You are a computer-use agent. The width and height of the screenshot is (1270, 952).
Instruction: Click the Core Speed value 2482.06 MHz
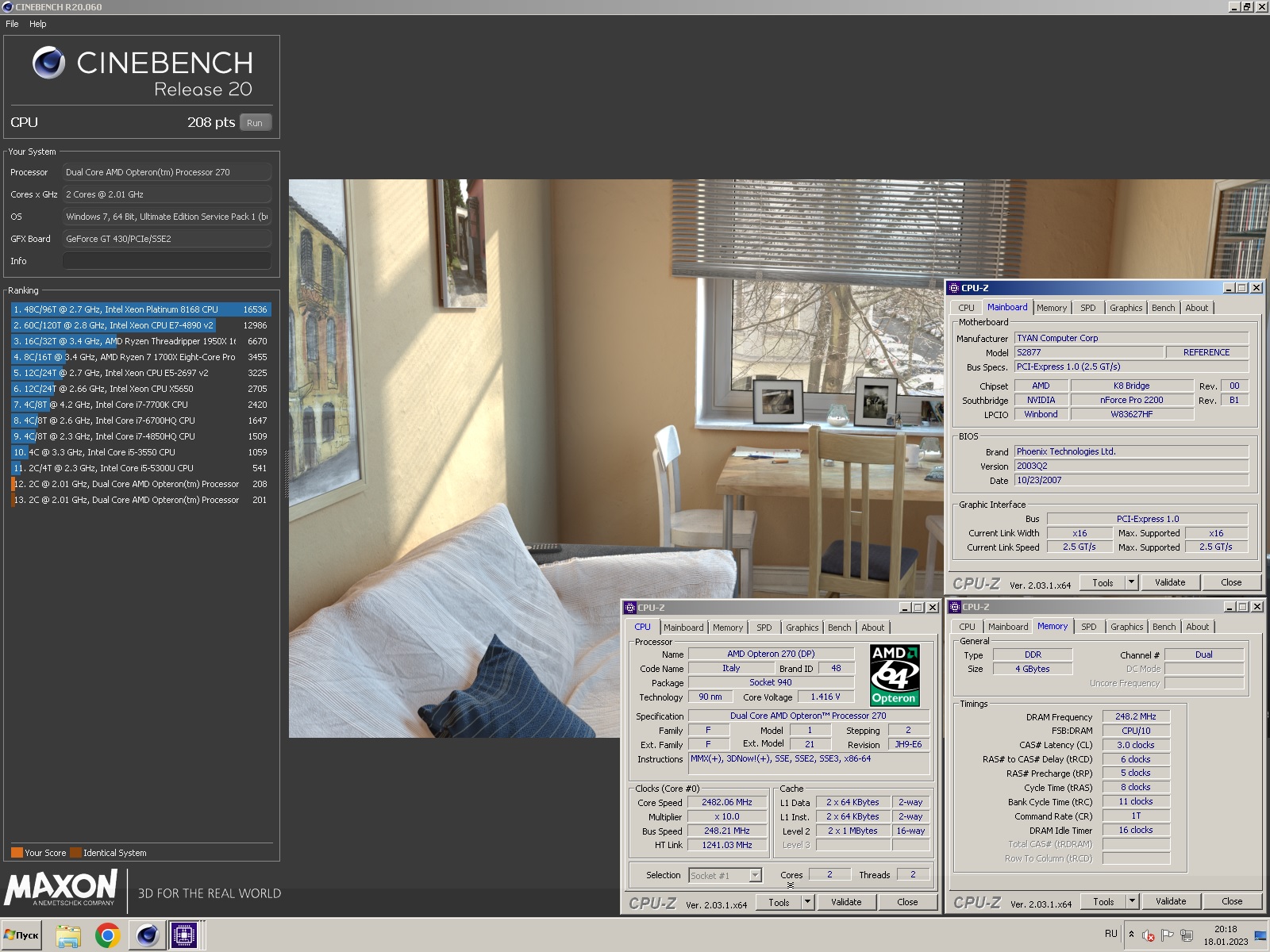click(727, 802)
